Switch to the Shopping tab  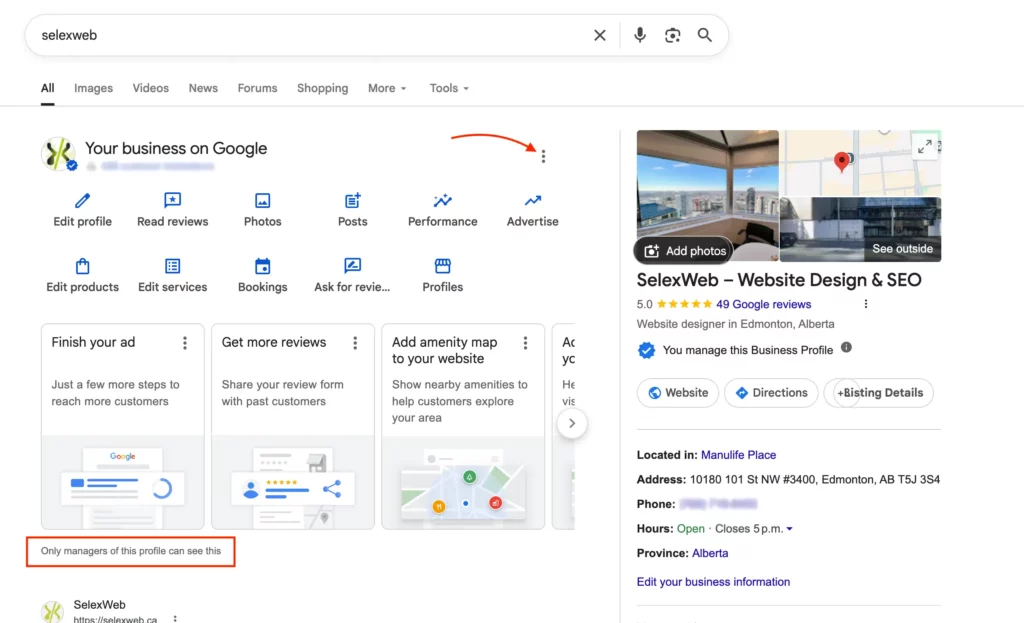[x=323, y=88]
